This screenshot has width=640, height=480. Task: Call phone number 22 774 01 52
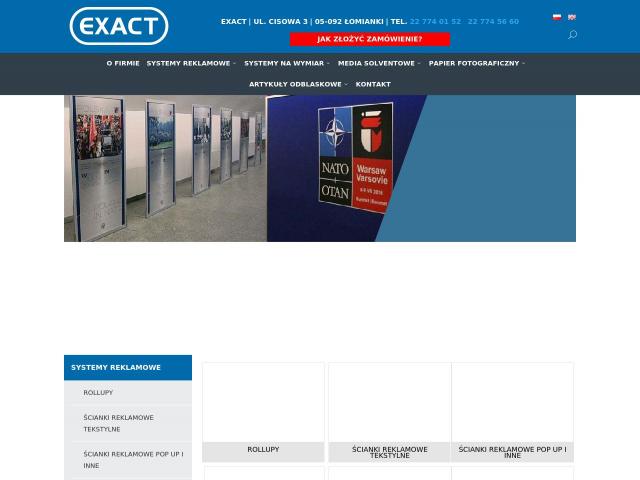[x=435, y=21]
